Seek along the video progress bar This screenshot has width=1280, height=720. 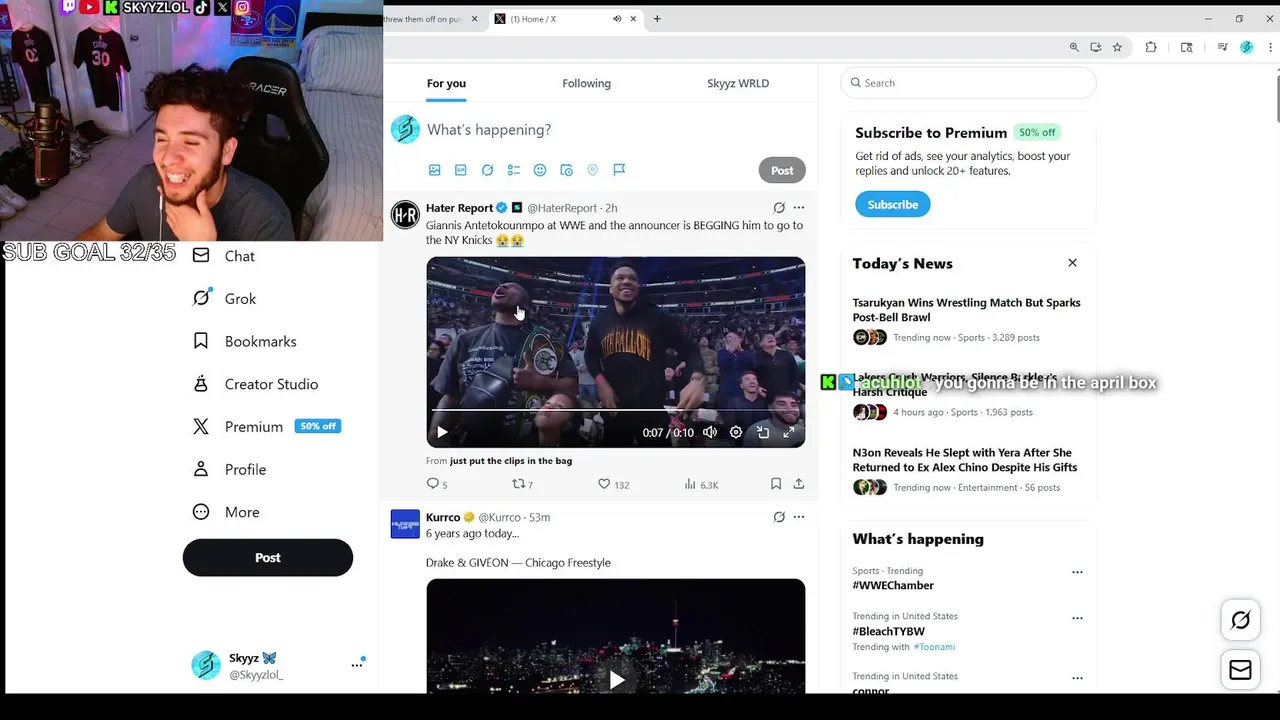pyautogui.click(x=615, y=410)
